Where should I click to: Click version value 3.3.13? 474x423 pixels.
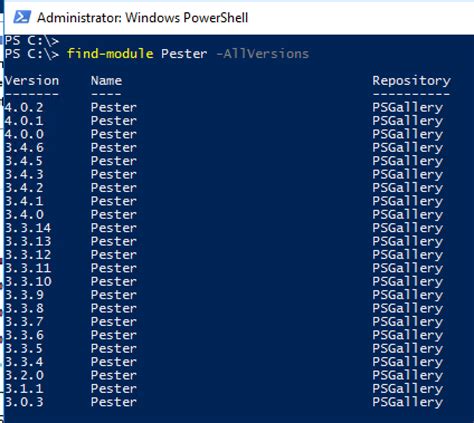[x=28, y=241]
